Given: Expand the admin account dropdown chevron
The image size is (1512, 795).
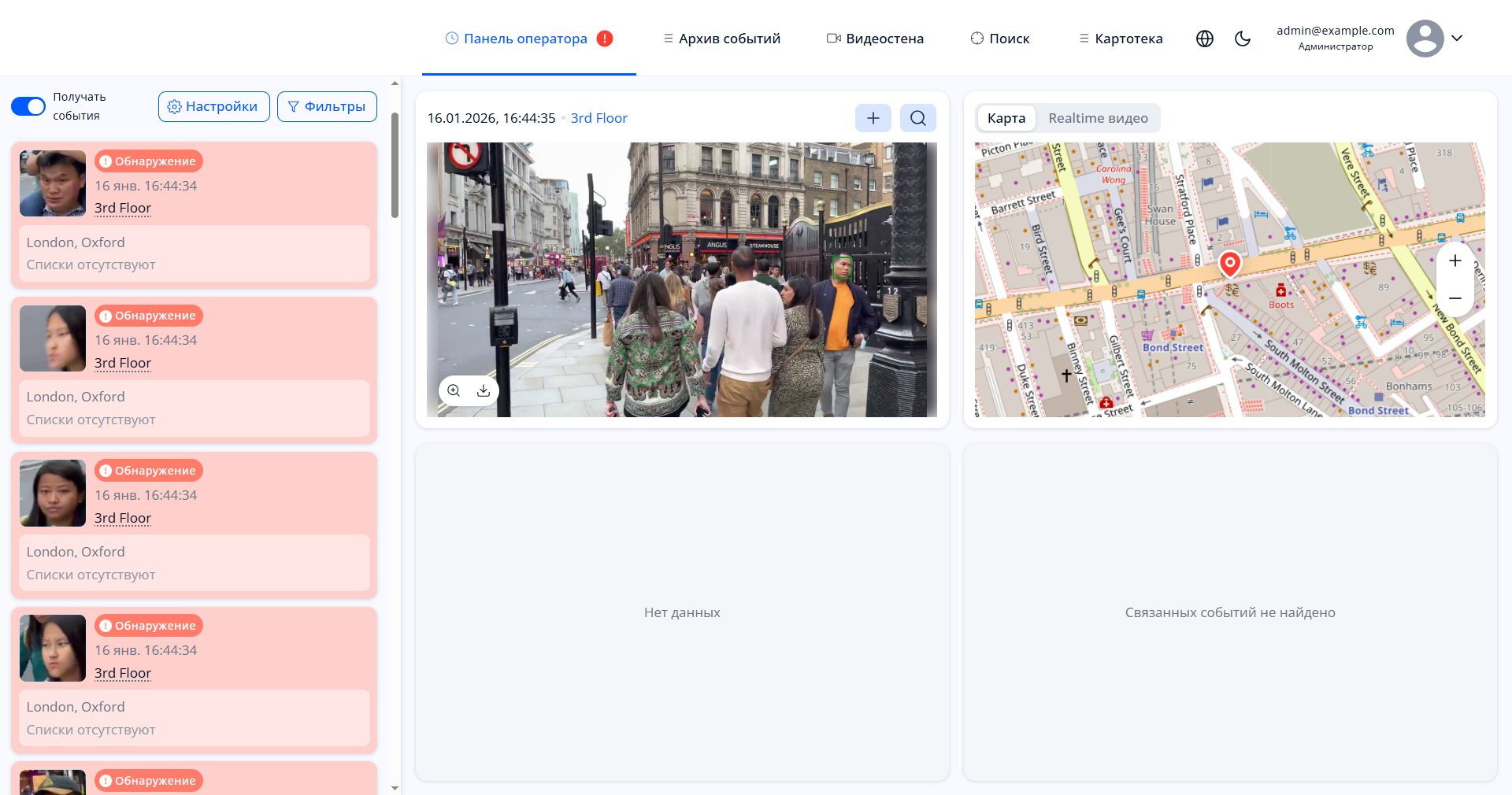Looking at the screenshot, I should pyautogui.click(x=1457, y=39).
